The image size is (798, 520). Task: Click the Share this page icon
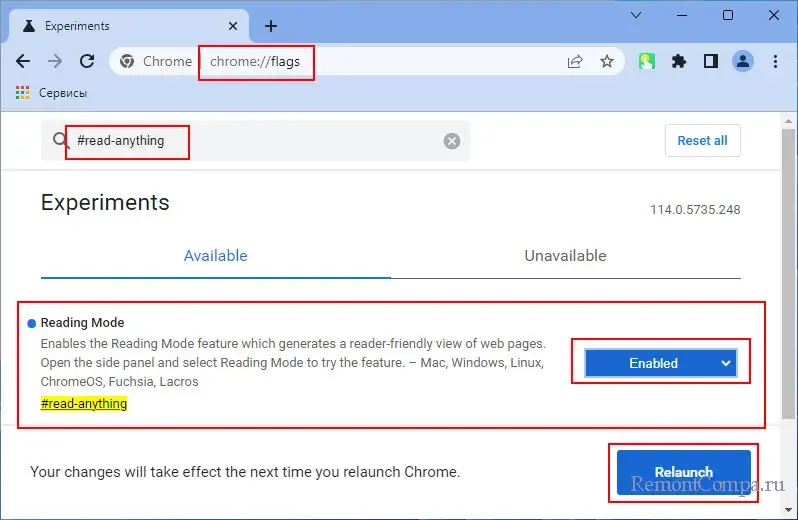tap(575, 61)
